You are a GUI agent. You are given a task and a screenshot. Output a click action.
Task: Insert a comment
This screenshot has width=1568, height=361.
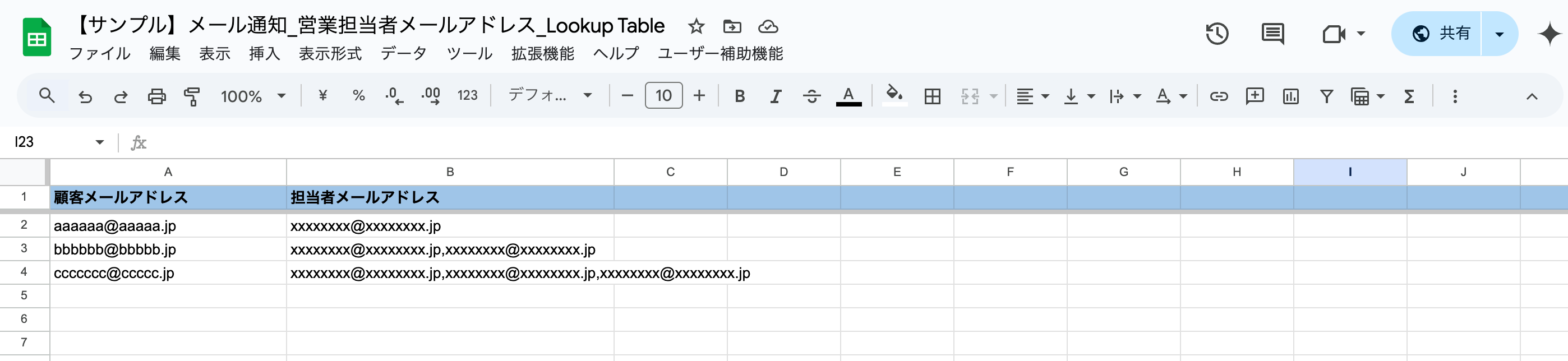pyautogui.click(x=1254, y=96)
